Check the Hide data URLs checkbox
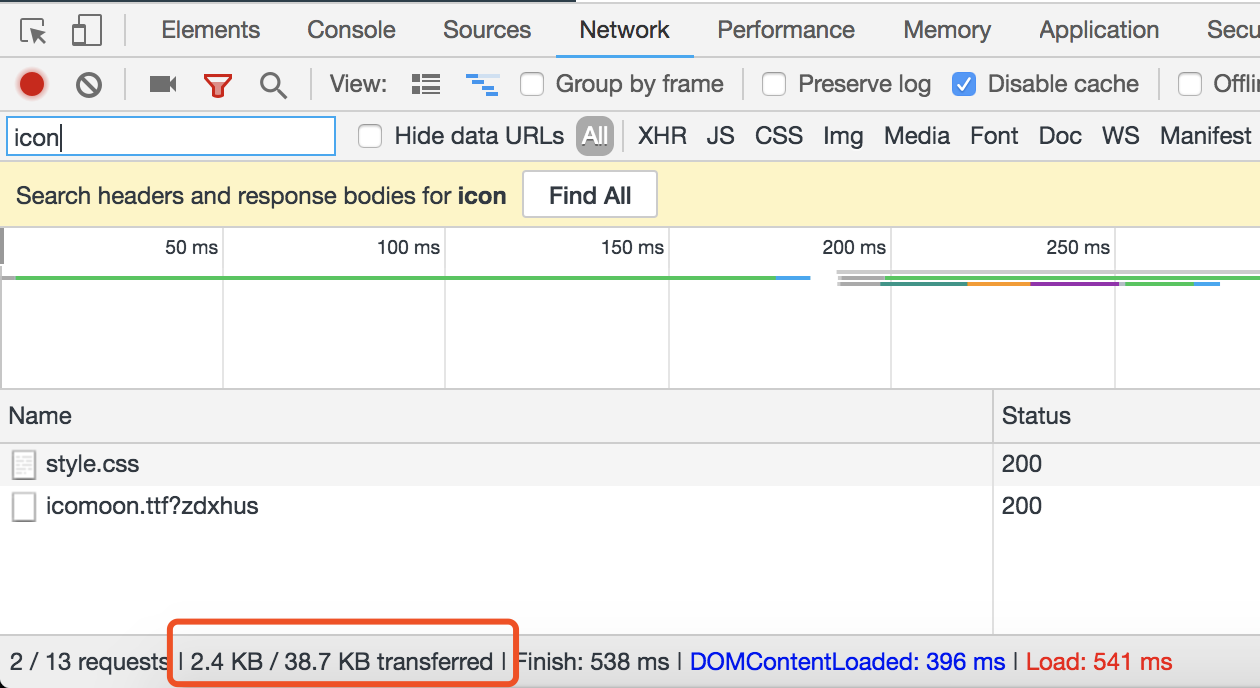Viewport: 1260px width, 688px height. coord(370,135)
